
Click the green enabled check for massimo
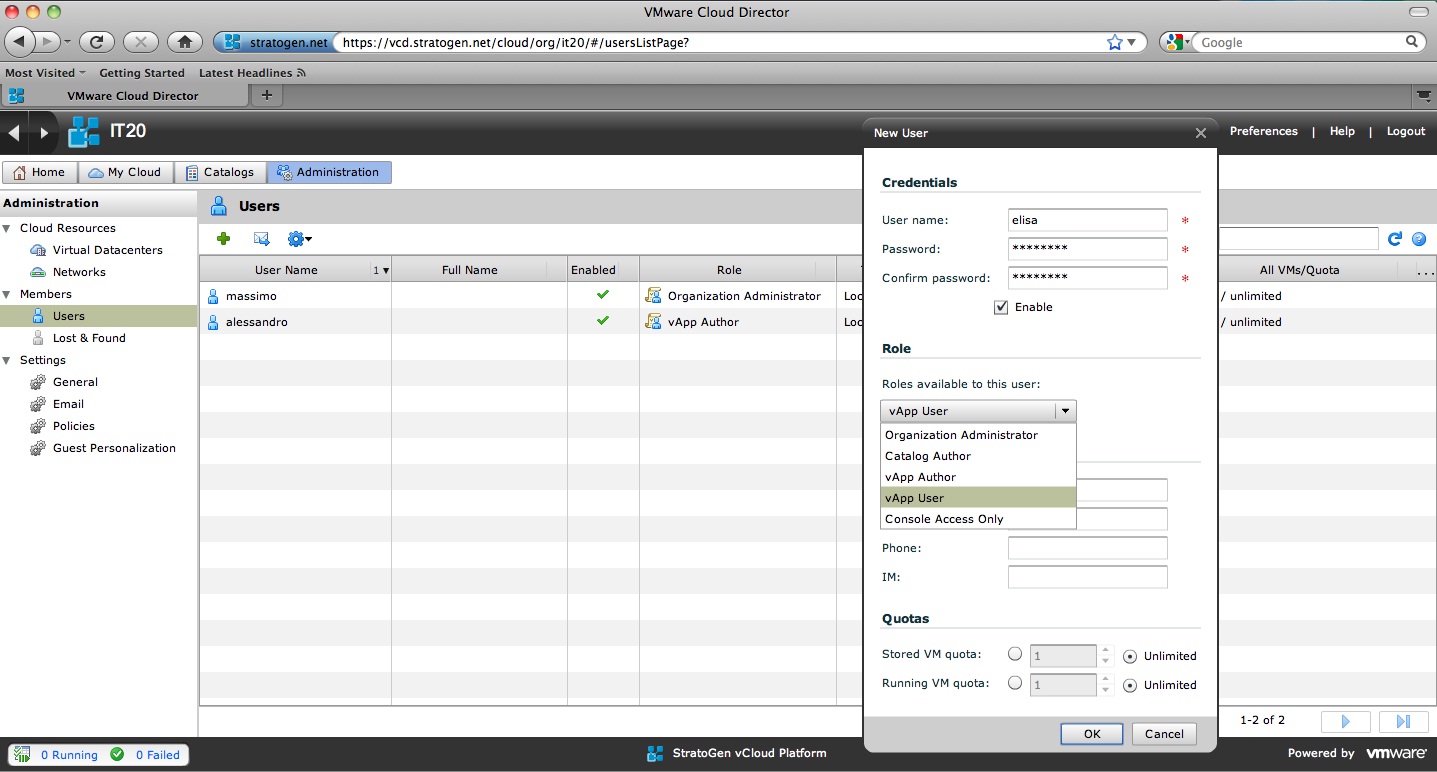(603, 295)
